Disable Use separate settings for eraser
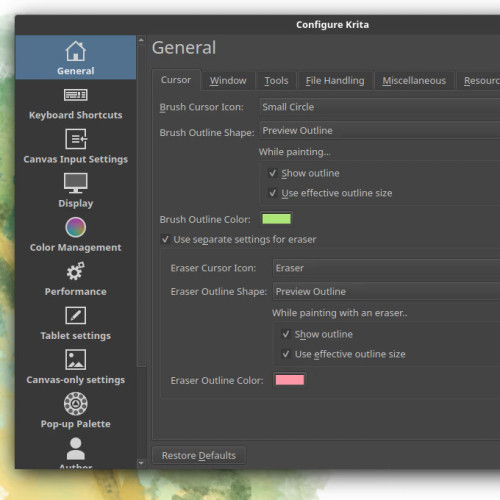 pyautogui.click(x=165, y=239)
